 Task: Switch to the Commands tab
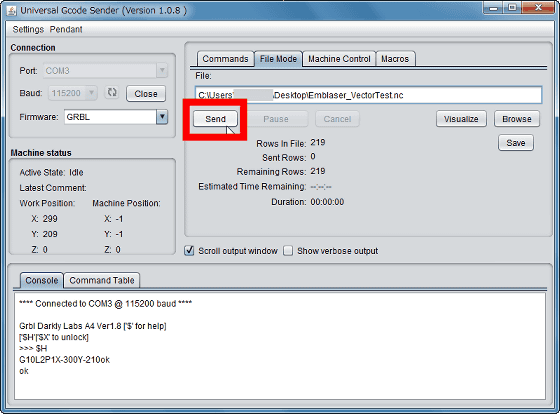225,59
